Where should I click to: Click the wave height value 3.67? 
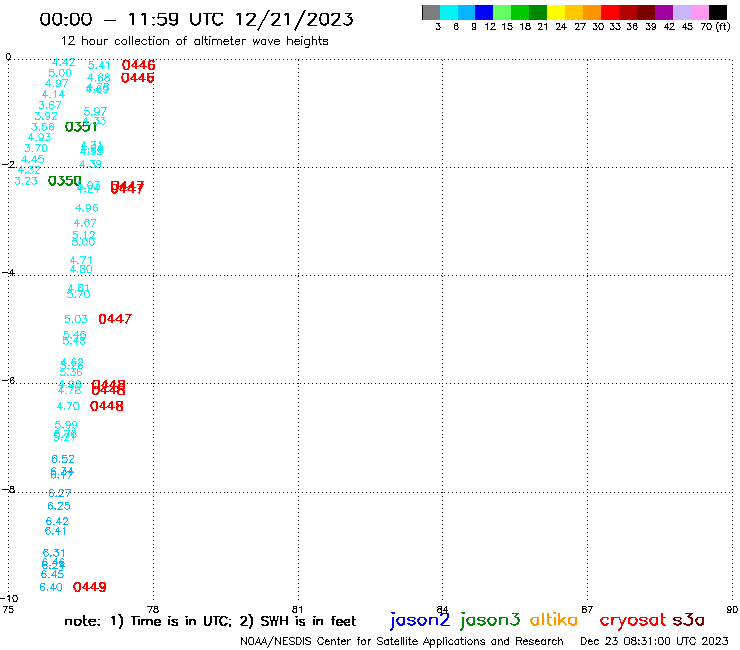tap(50, 105)
